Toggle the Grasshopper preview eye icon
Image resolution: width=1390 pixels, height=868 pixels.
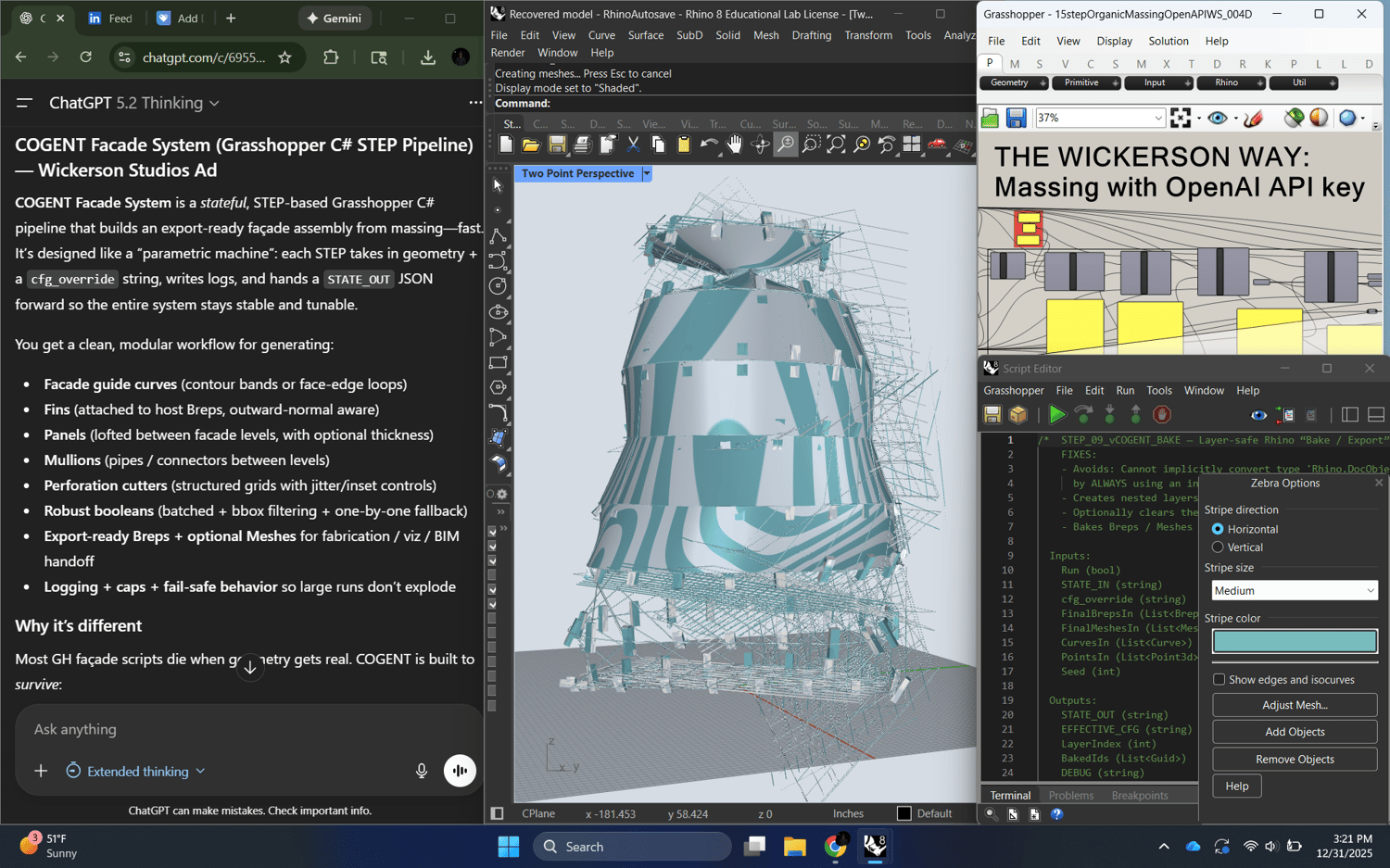click(1218, 118)
